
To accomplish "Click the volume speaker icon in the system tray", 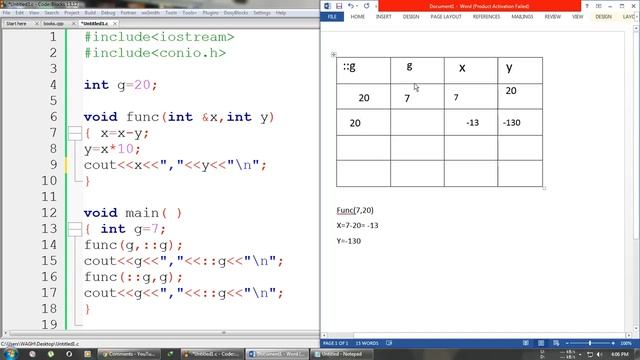I will 600,354.
